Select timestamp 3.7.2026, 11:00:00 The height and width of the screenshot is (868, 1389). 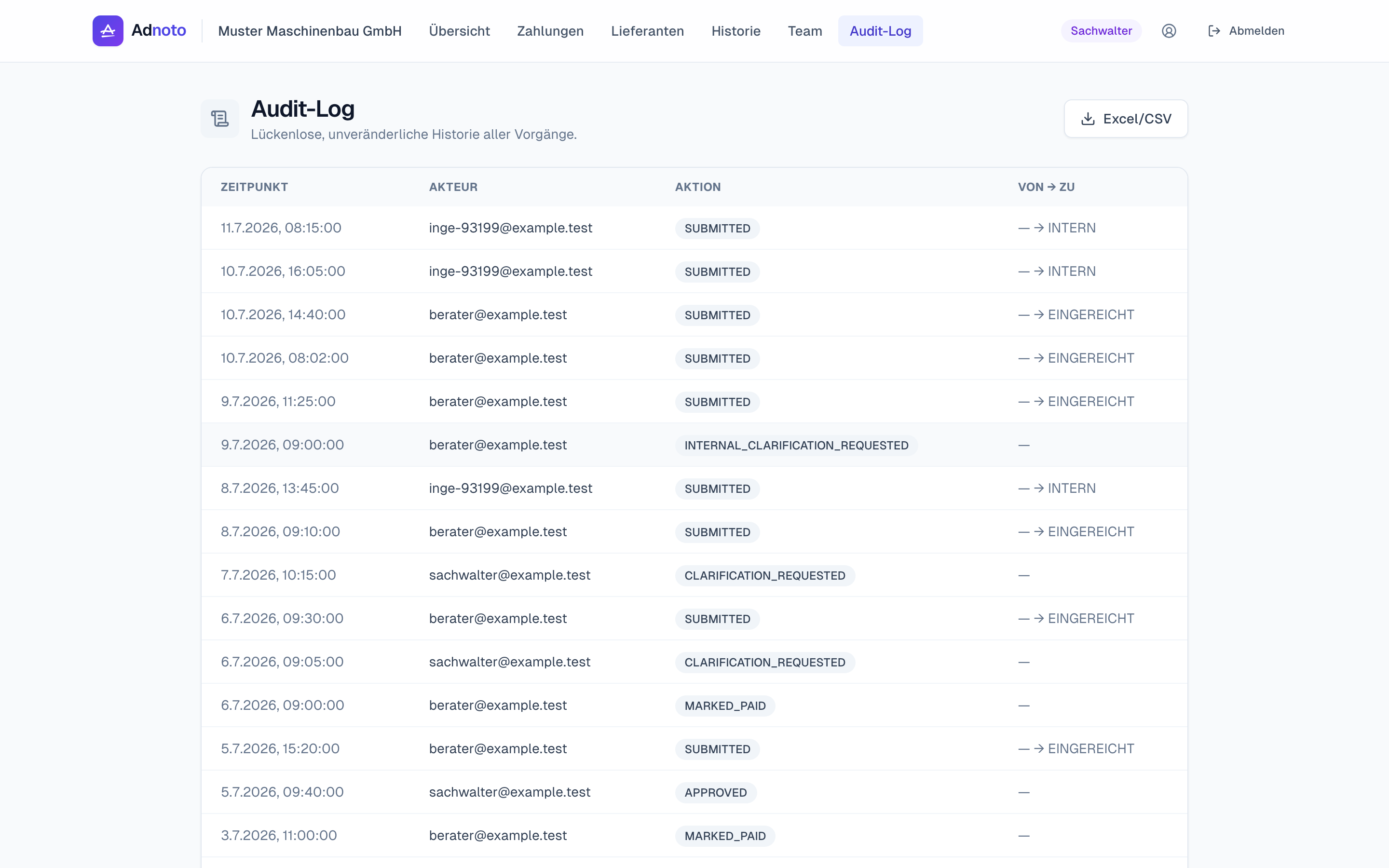click(279, 835)
